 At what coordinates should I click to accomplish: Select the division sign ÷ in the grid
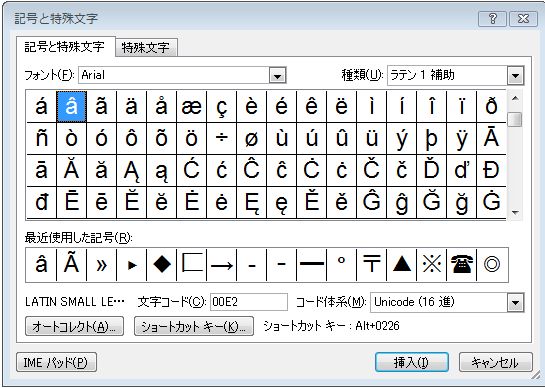pos(221,138)
